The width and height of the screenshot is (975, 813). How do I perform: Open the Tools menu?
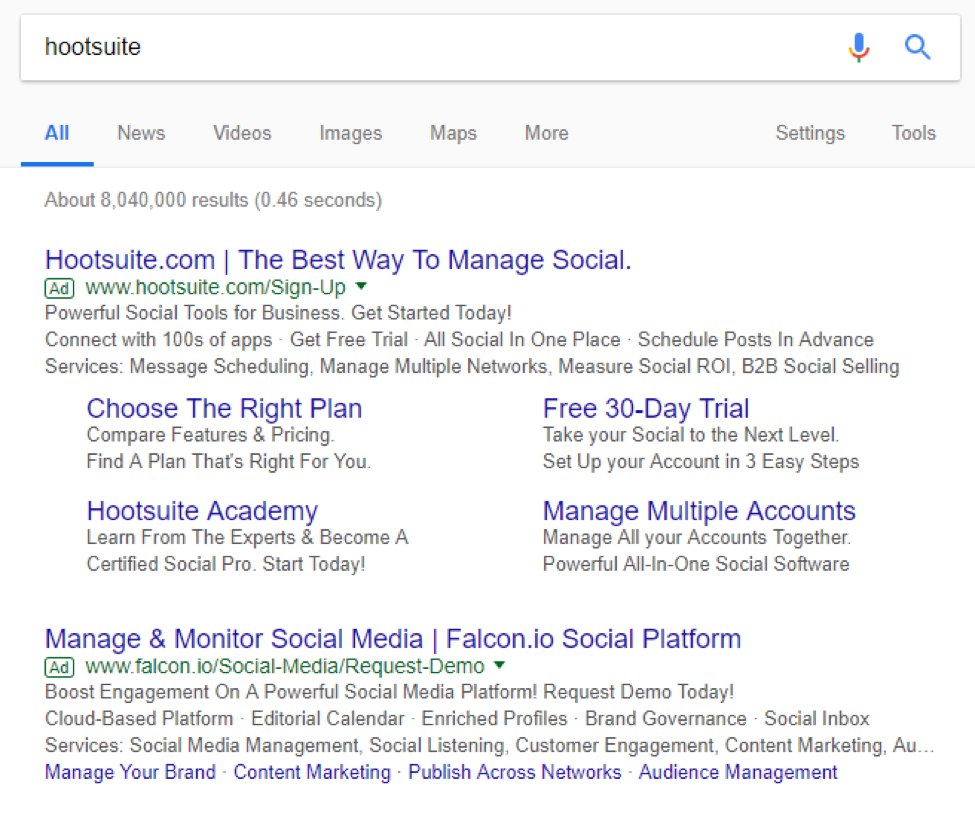pyautogui.click(x=912, y=133)
